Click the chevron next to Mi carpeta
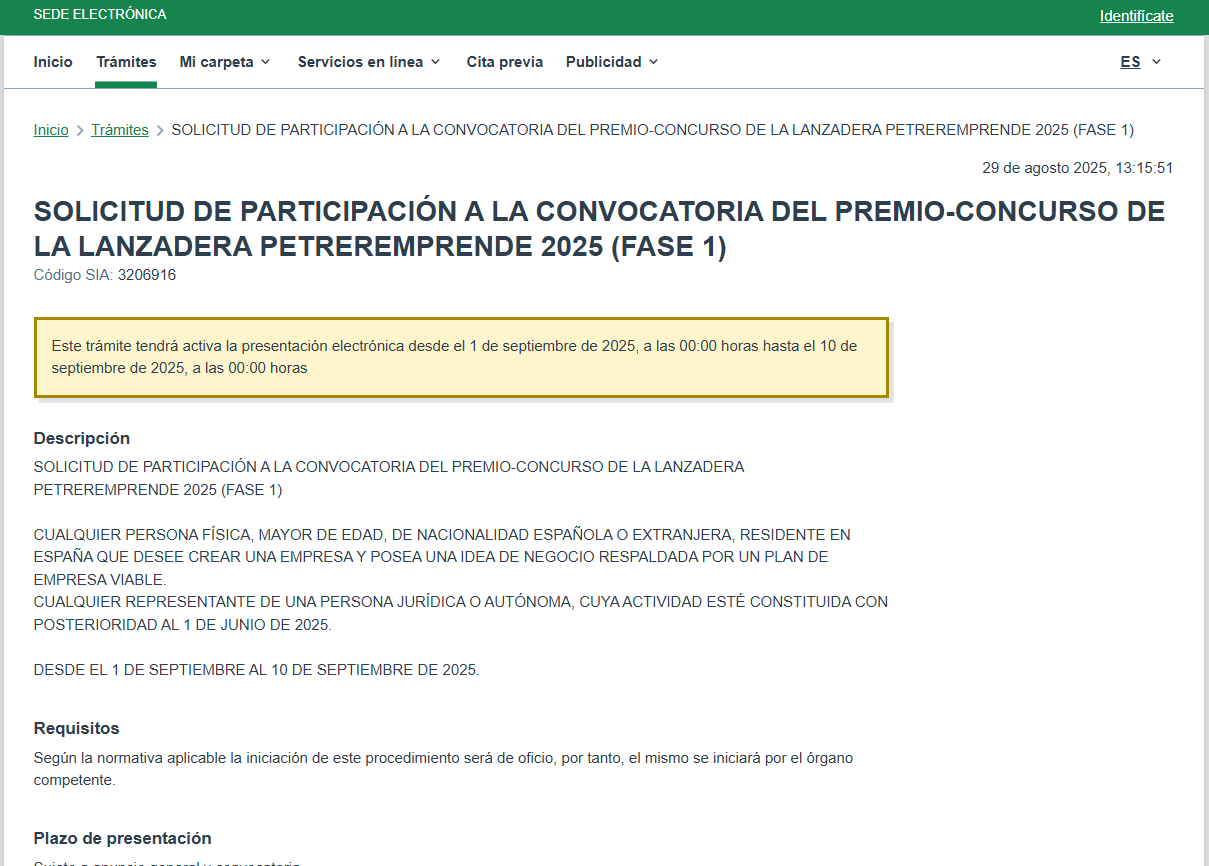Image resolution: width=1209 pixels, height=866 pixels. [x=265, y=62]
